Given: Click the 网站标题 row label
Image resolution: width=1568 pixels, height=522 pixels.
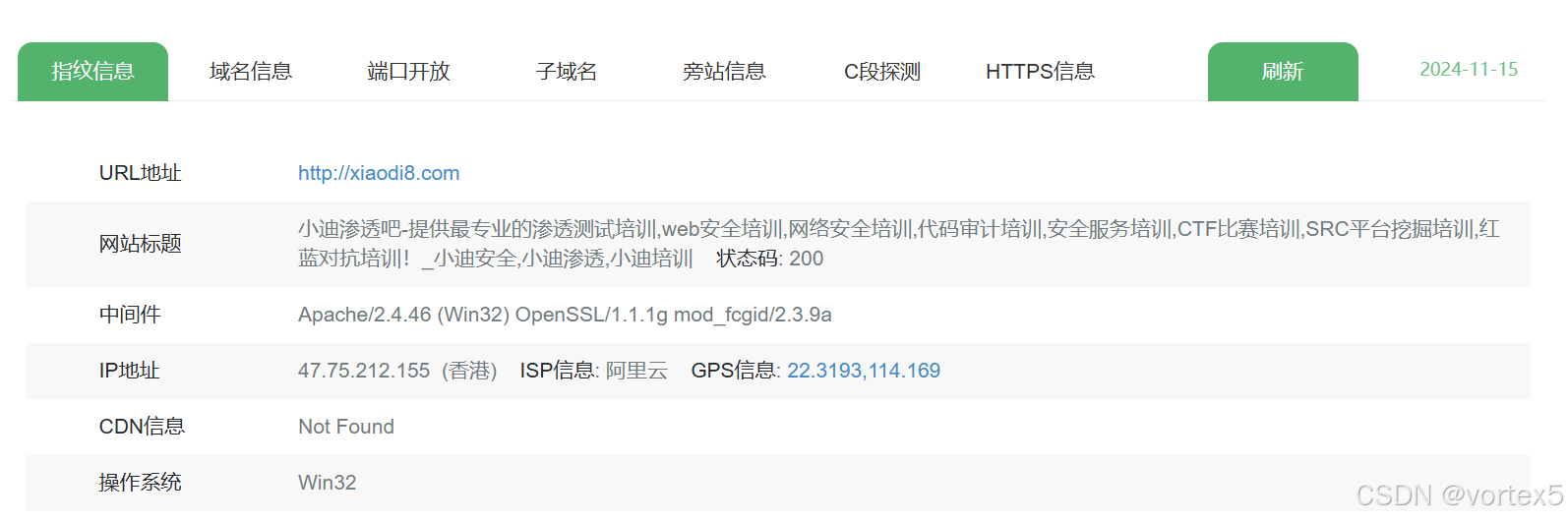Looking at the screenshot, I should coord(140,244).
